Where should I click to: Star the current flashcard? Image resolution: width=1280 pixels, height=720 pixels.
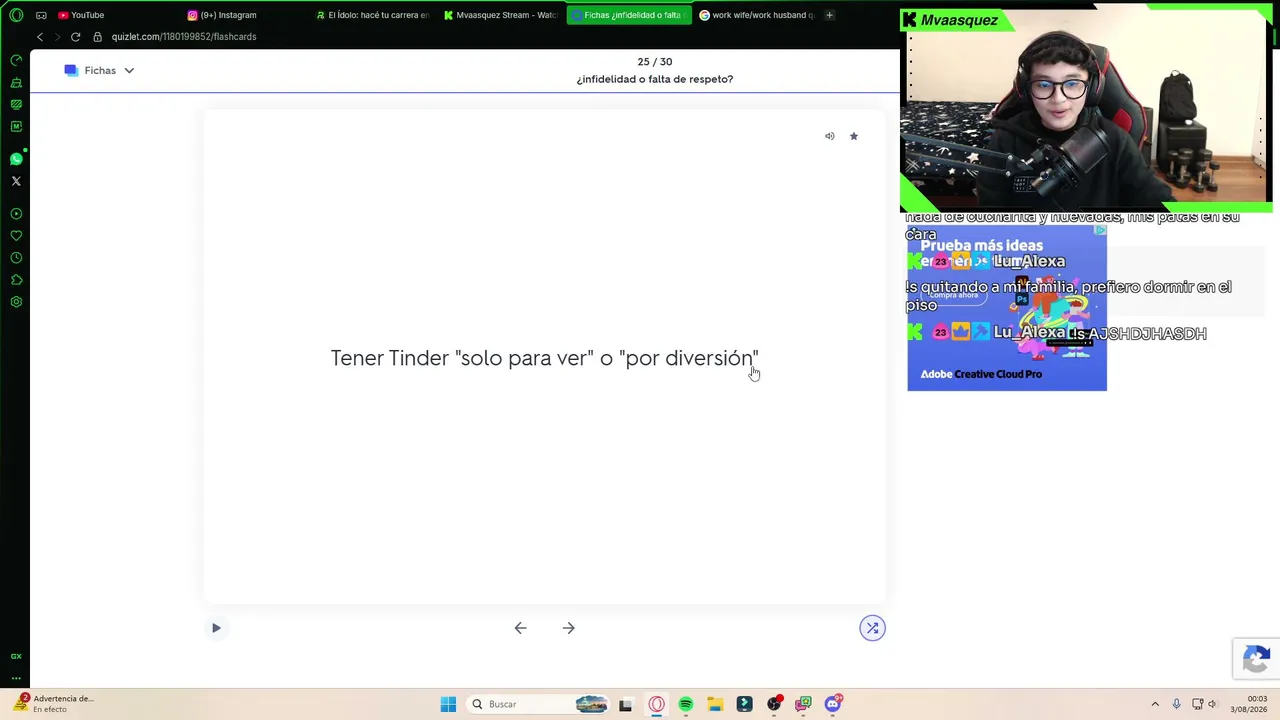854,136
